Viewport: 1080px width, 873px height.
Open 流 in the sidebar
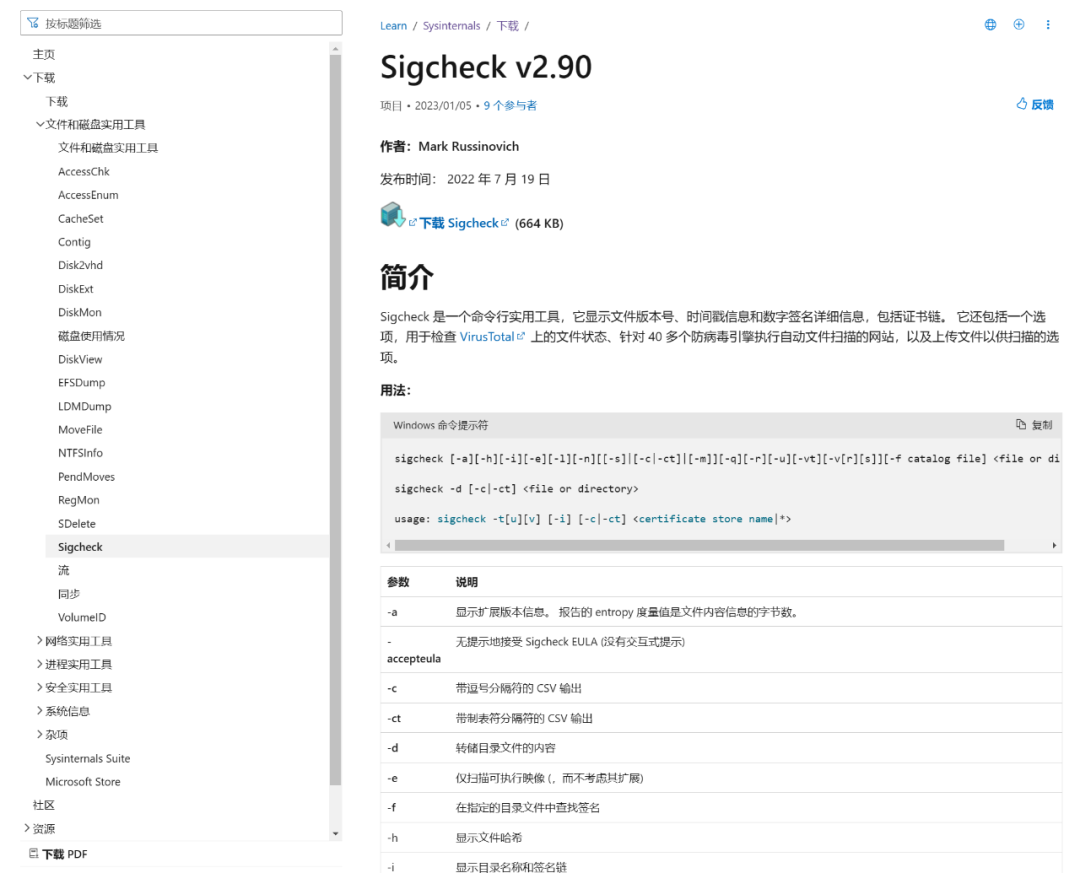[x=63, y=570]
